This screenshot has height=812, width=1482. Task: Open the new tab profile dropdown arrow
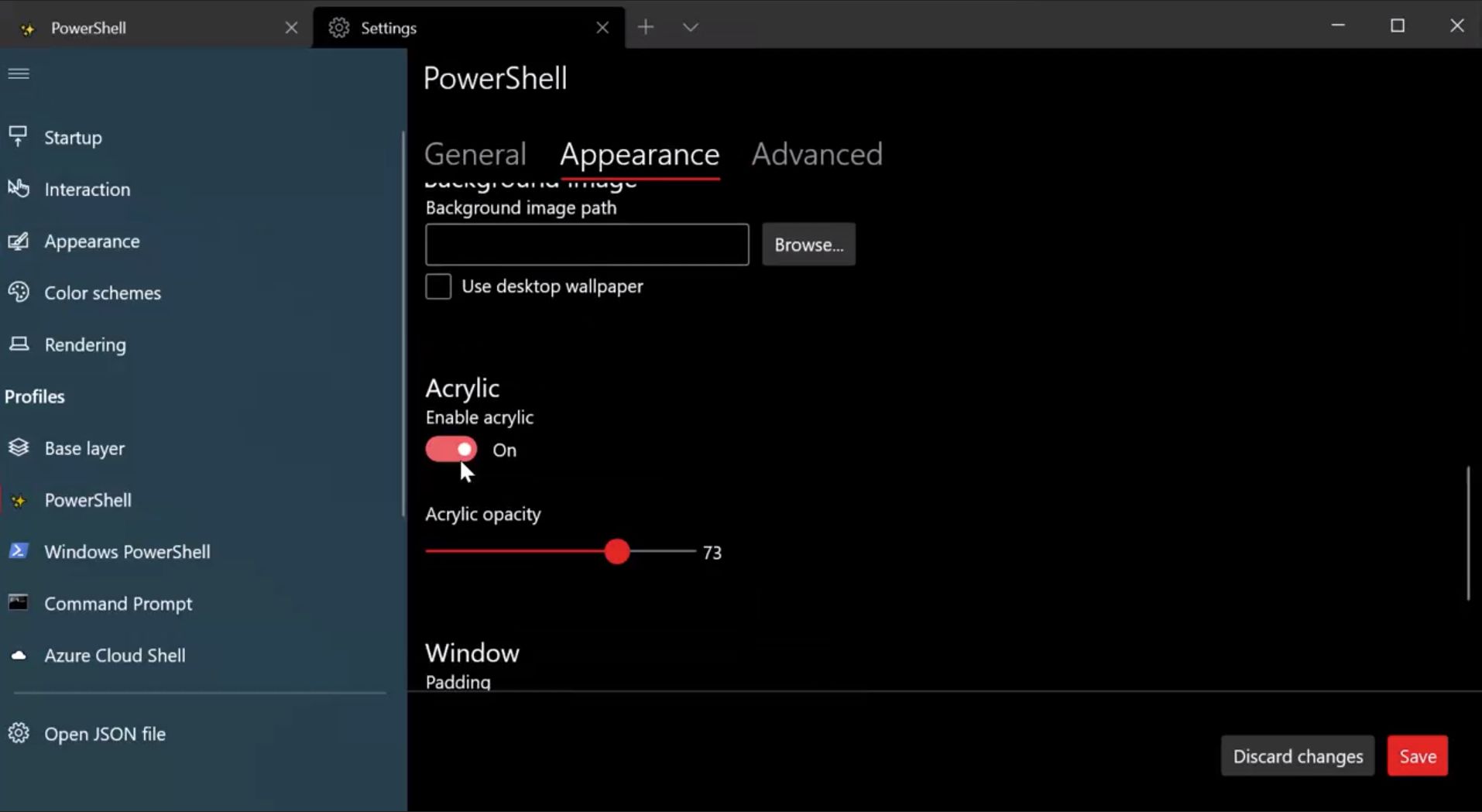point(690,28)
